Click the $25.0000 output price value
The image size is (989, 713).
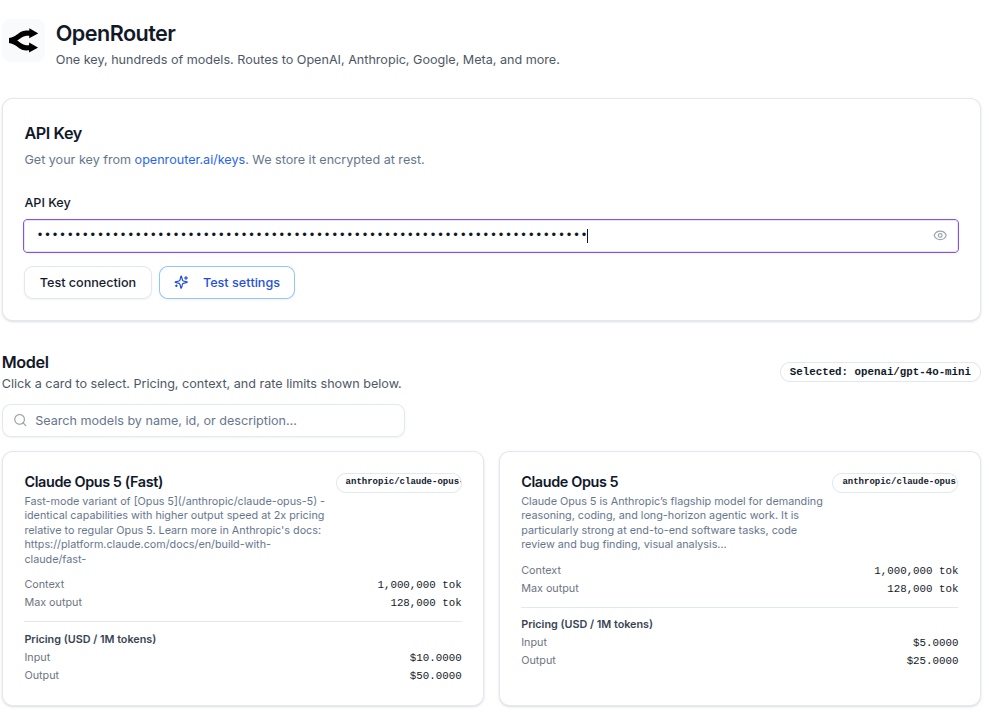pos(932,661)
